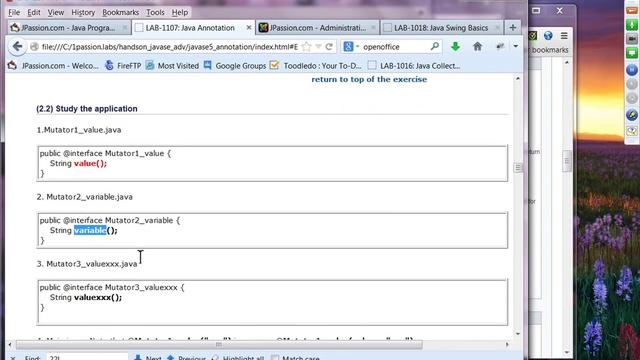Screen dimensions: 640x360
Task: Open the green Downloads arrow
Action: [456, 47]
